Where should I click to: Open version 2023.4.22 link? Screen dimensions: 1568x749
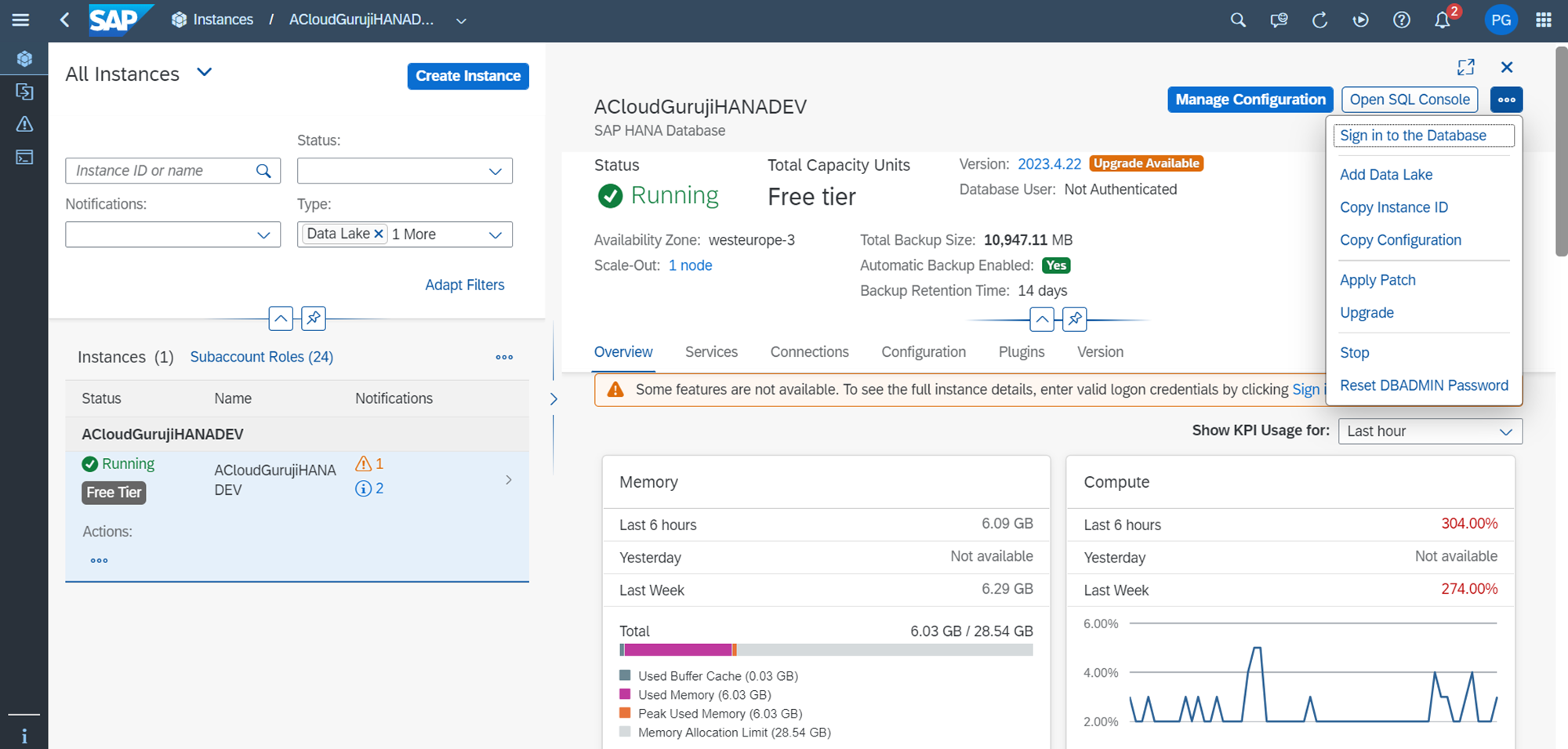click(1049, 164)
